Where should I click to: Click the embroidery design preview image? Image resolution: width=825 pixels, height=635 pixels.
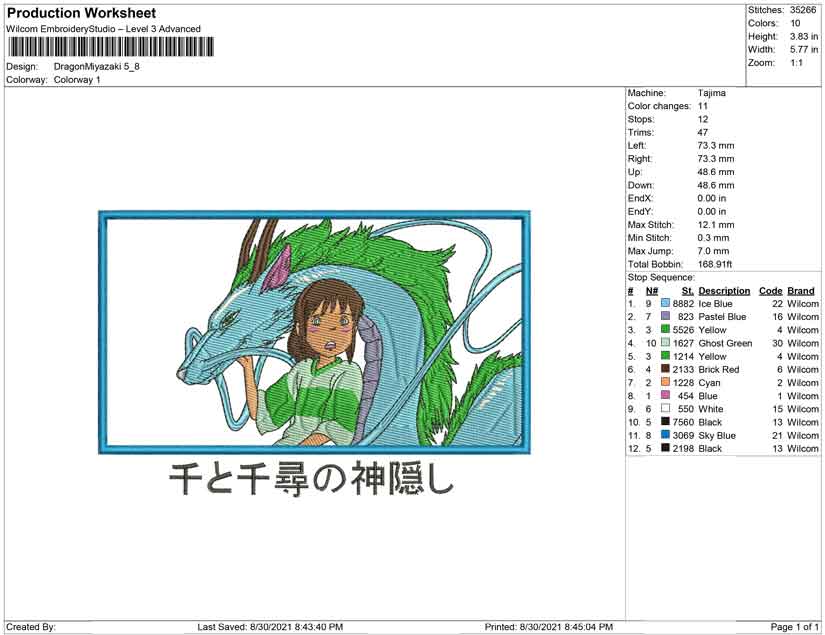(x=314, y=332)
